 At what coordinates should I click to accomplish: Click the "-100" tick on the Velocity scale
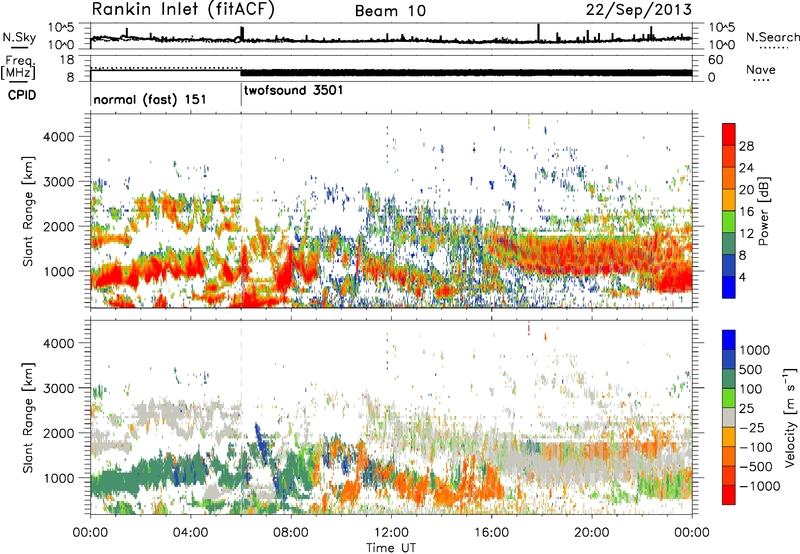click(755, 447)
